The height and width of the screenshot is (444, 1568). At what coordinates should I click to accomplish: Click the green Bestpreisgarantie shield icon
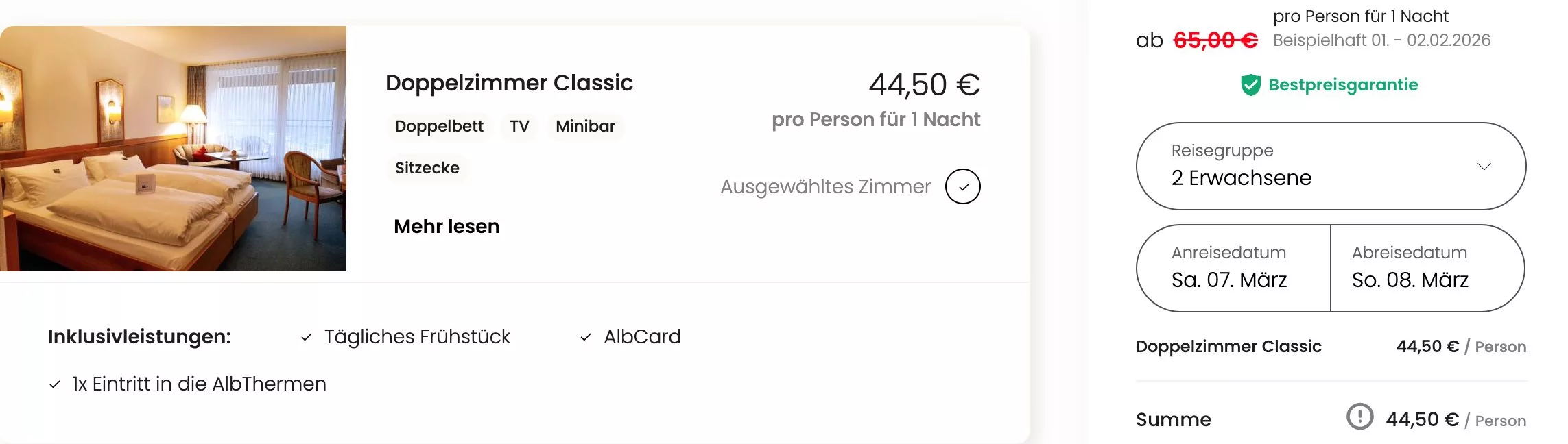[1250, 85]
